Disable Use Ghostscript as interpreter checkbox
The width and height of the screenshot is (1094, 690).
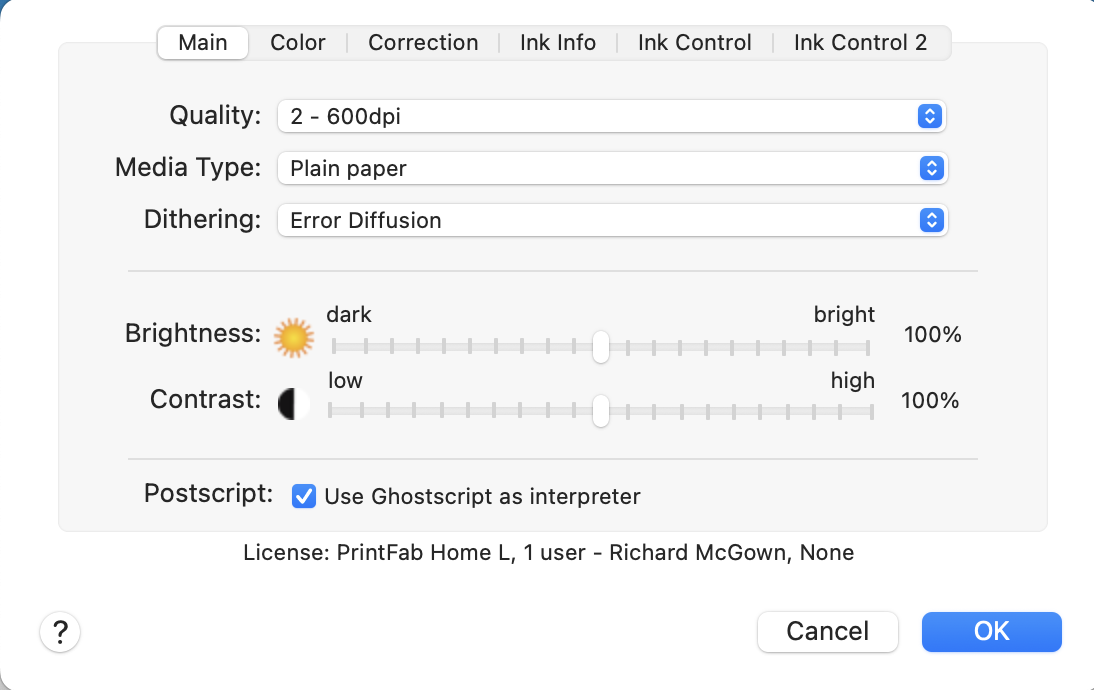304,496
